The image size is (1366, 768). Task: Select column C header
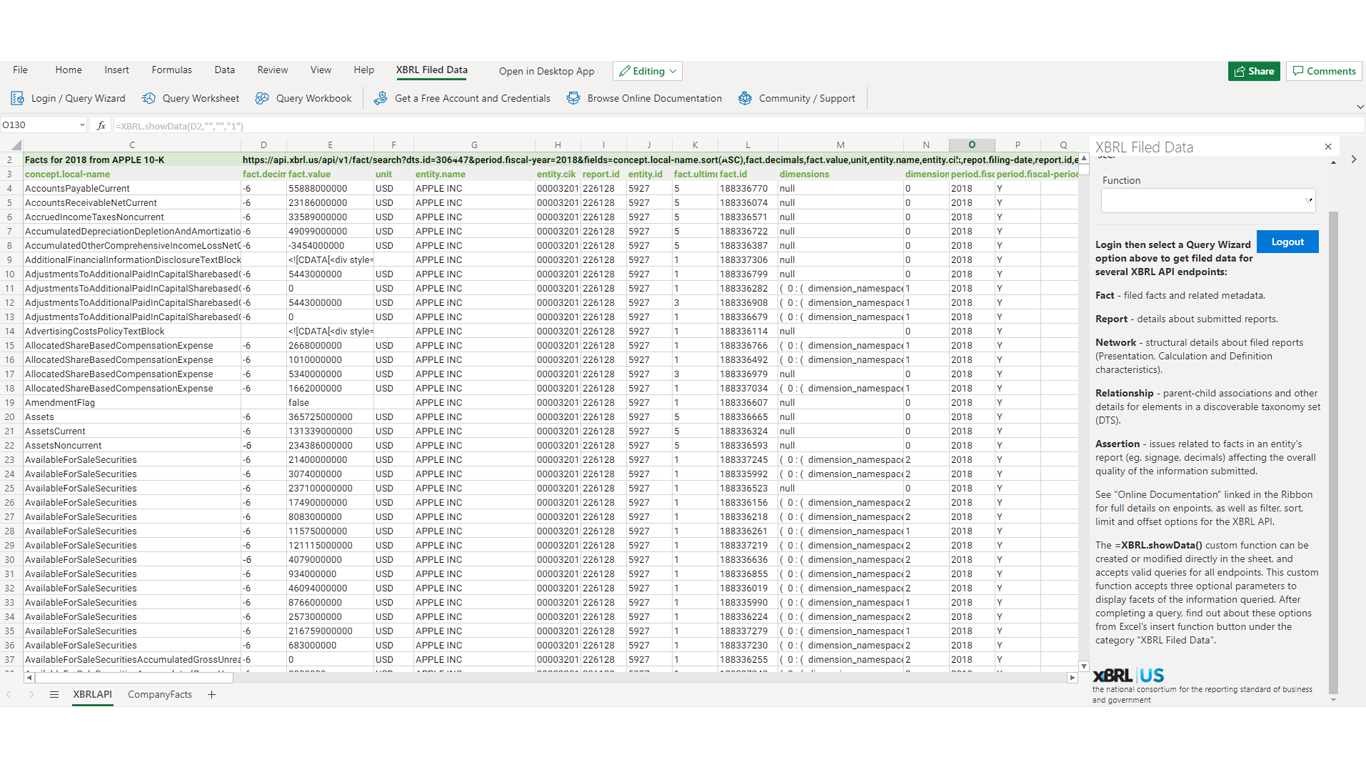pos(131,145)
